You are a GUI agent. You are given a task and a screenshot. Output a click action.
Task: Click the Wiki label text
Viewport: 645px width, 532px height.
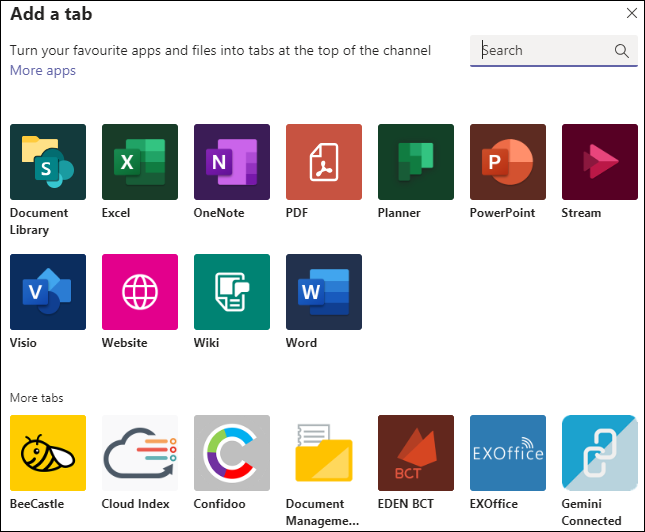point(206,343)
